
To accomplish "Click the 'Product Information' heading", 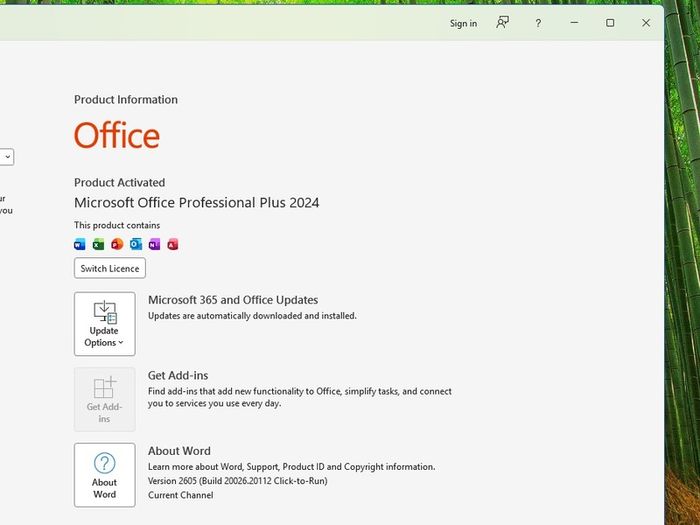I will pyautogui.click(x=126, y=100).
